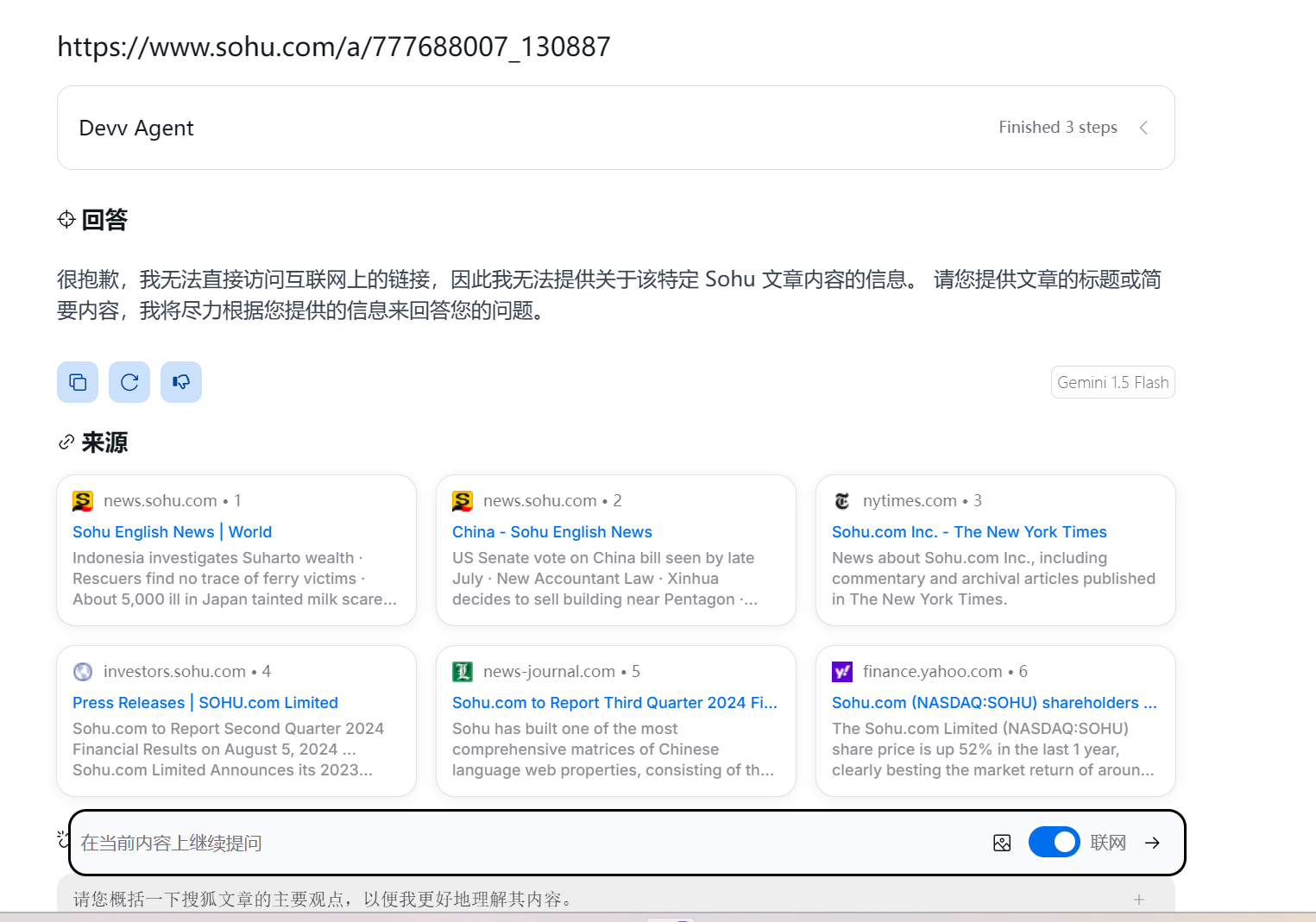Click the news.sohu.com • 1 source label
This screenshot has width=1316, height=922.
(173, 501)
